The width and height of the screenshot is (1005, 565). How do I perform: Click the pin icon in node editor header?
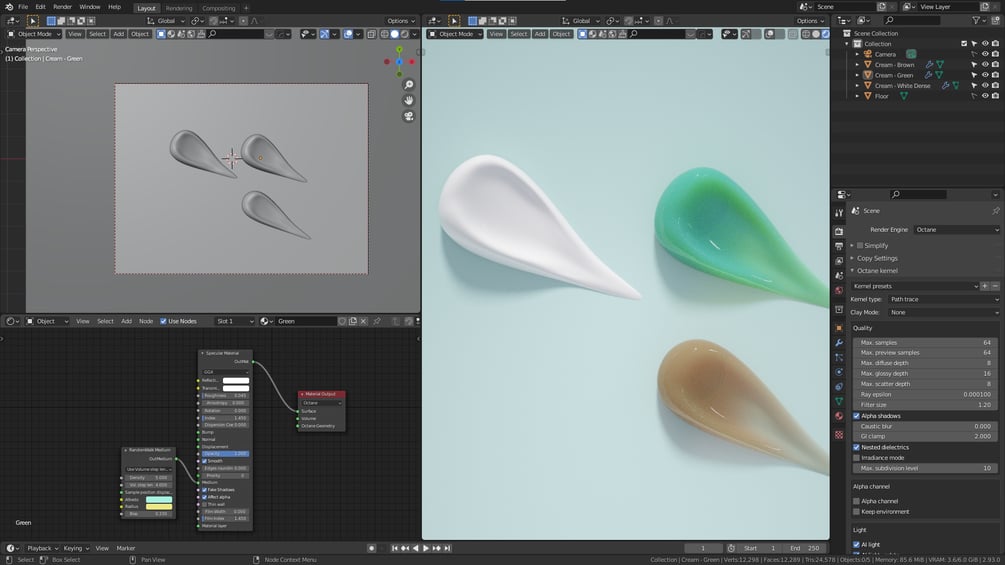(x=377, y=321)
